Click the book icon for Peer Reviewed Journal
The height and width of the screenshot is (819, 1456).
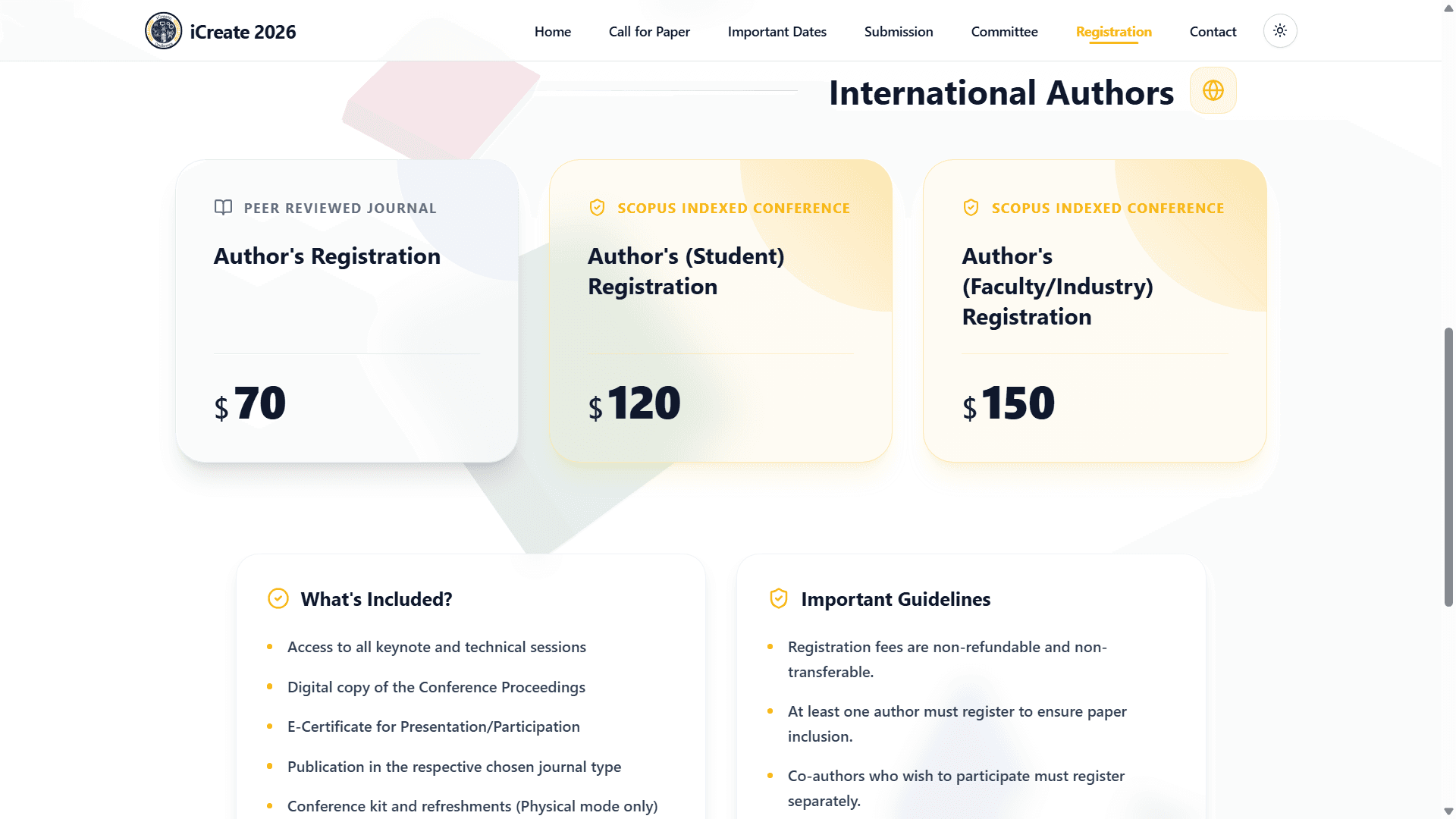click(223, 208)
